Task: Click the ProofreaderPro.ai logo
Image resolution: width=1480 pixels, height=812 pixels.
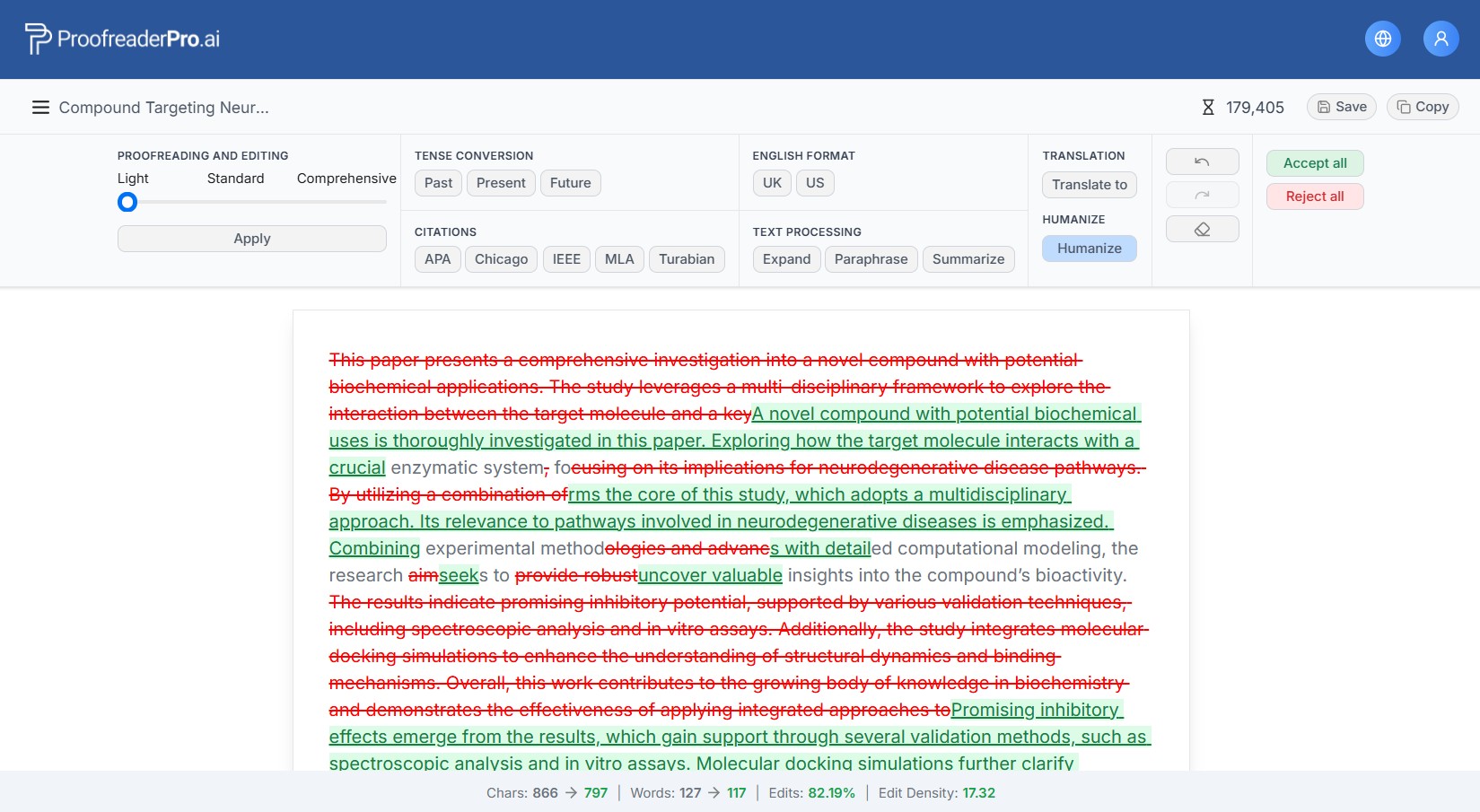Action: tap(122, 39)
